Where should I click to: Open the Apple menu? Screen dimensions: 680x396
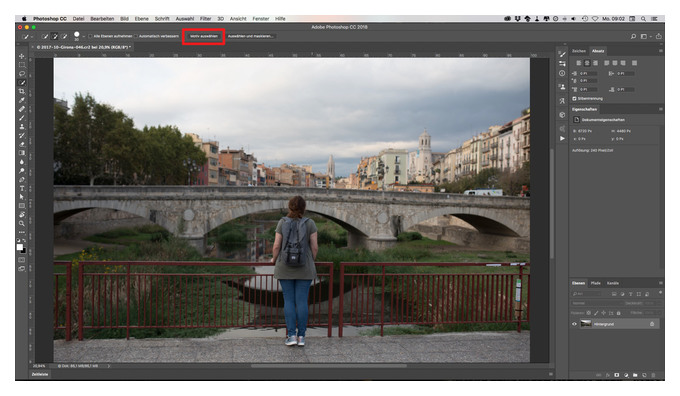tap(24, 19)
